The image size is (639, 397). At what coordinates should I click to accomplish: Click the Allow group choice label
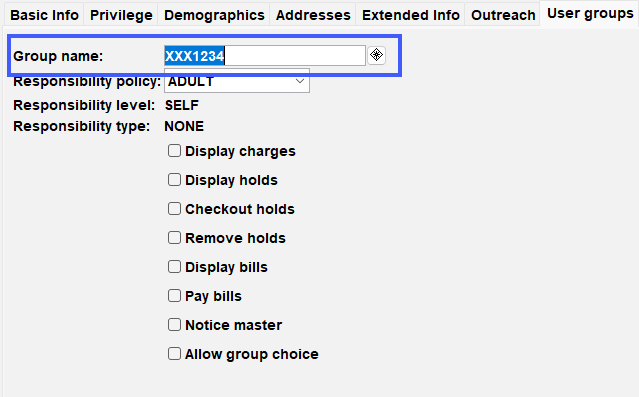(251, 354)
